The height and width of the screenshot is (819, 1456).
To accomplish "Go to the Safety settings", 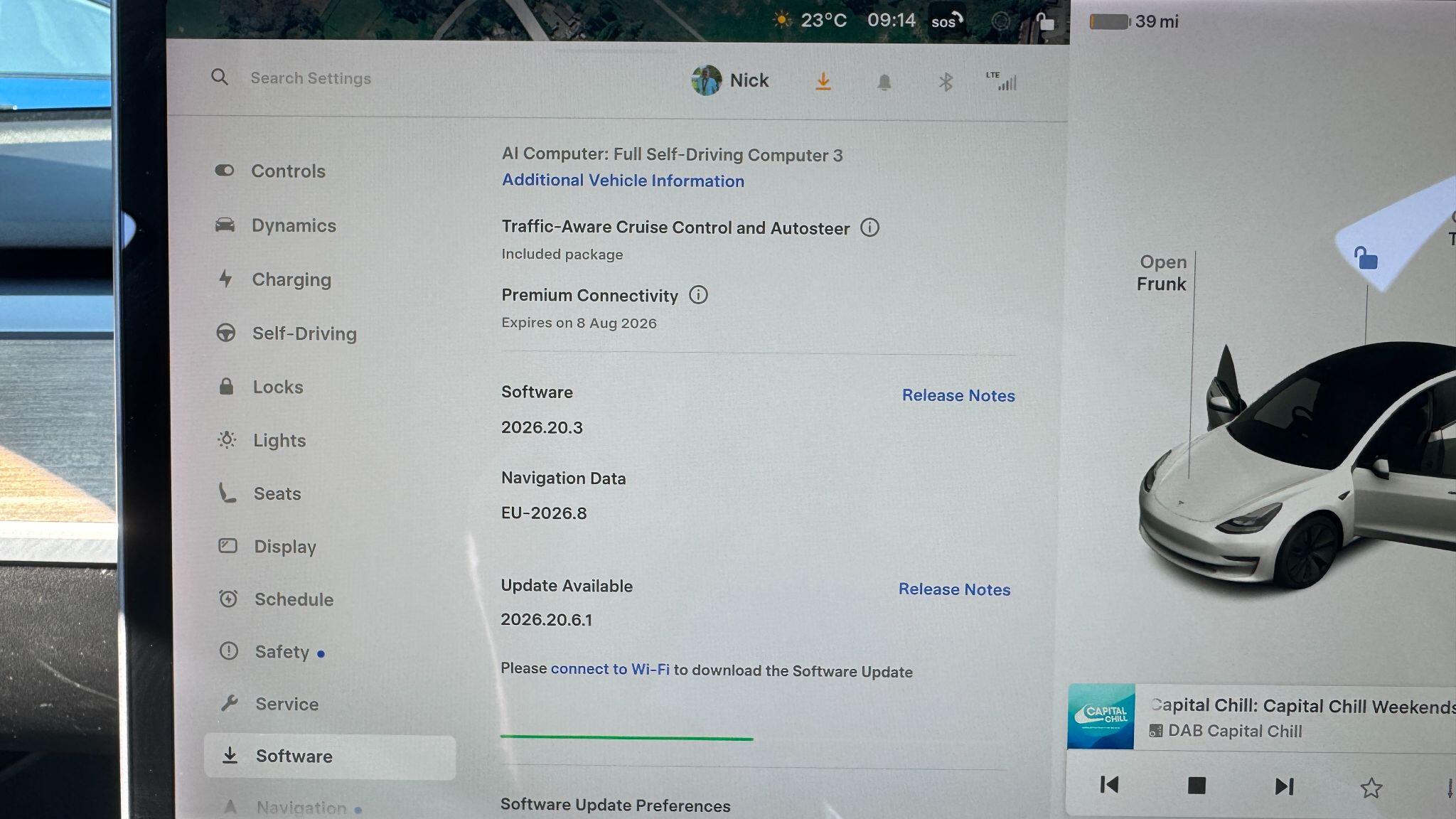I will coord(272,652).
